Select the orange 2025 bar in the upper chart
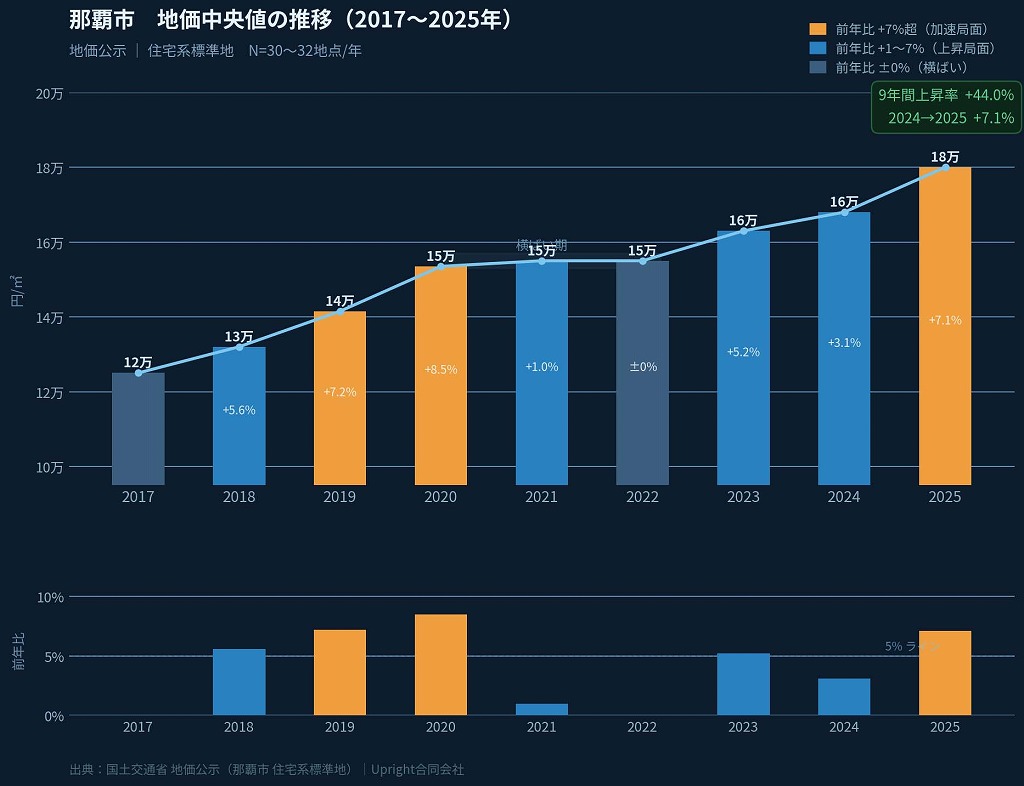1024x786 pixels. coord(944,325)
